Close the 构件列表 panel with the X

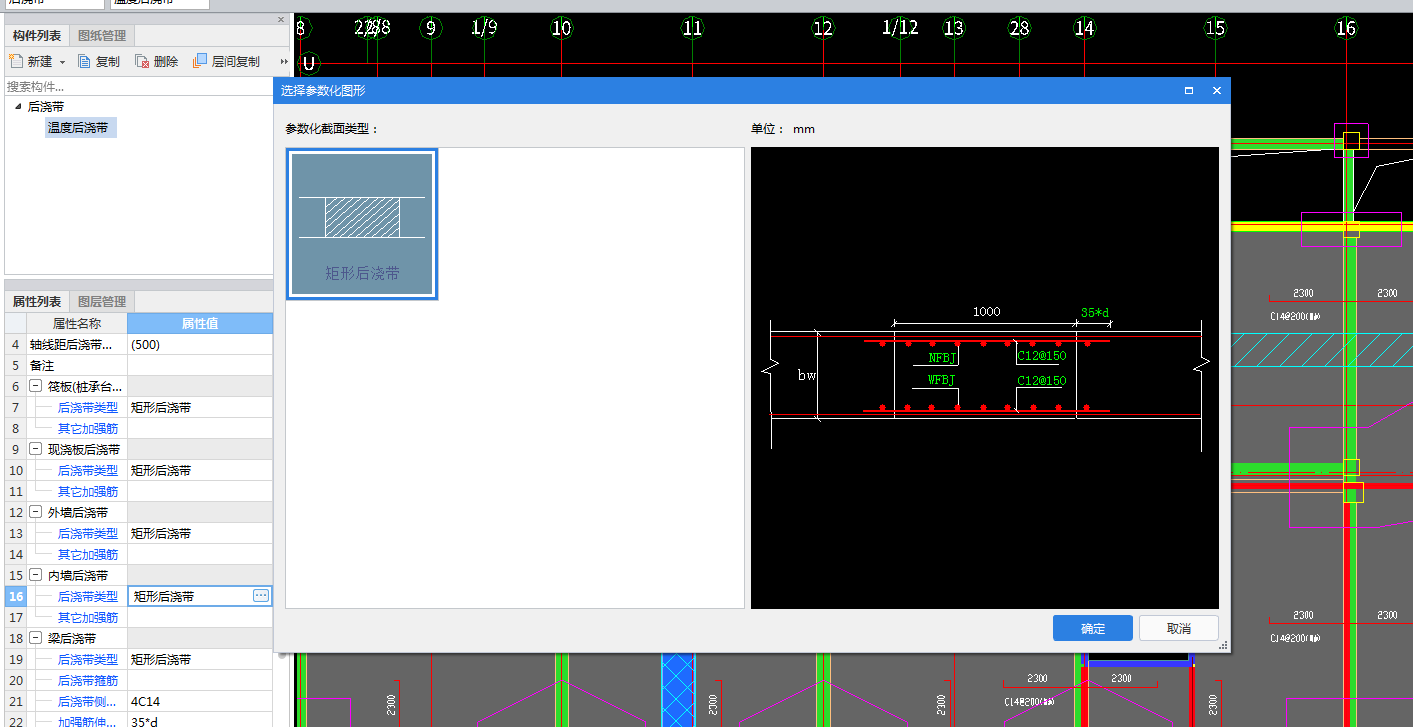coord(281,20)
